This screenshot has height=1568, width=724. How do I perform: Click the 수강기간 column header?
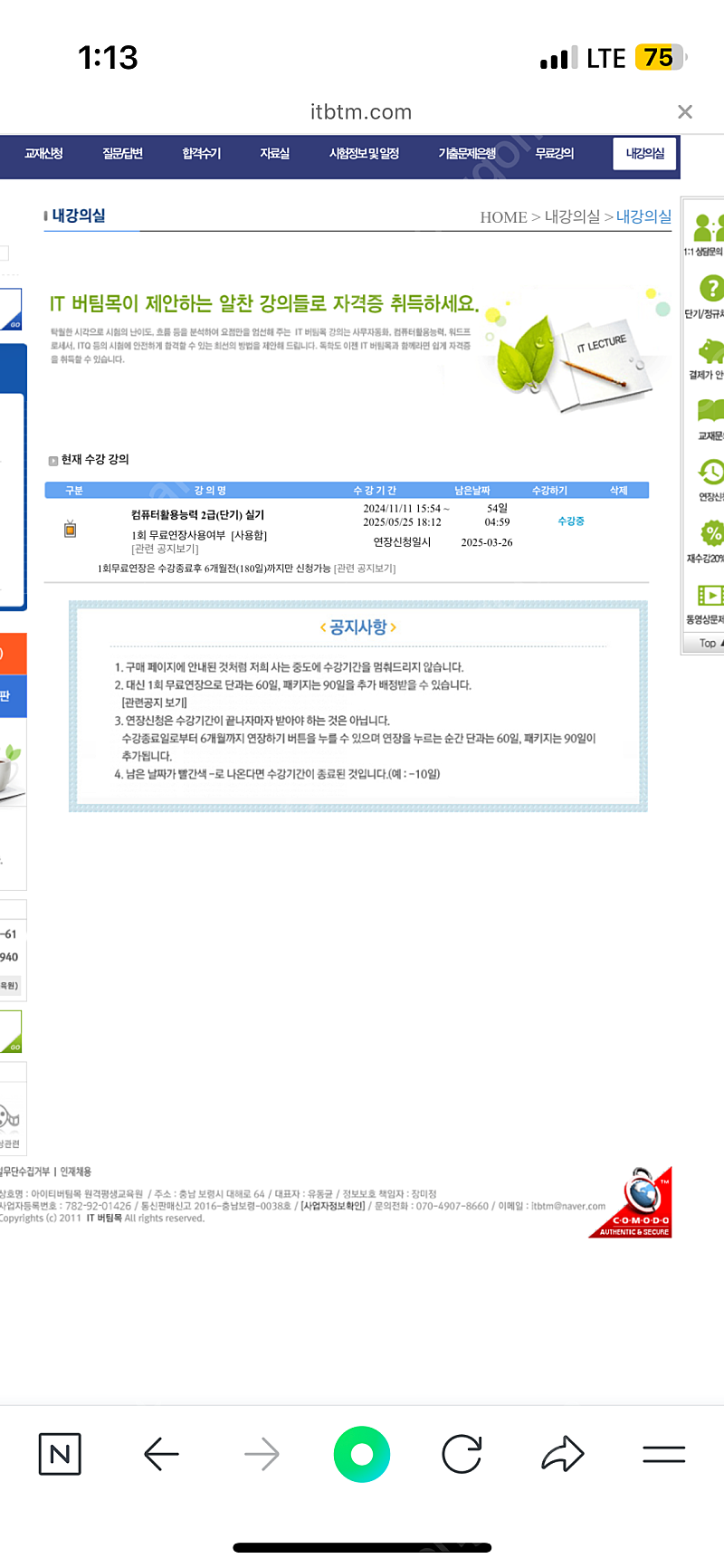tap(375, 491)
